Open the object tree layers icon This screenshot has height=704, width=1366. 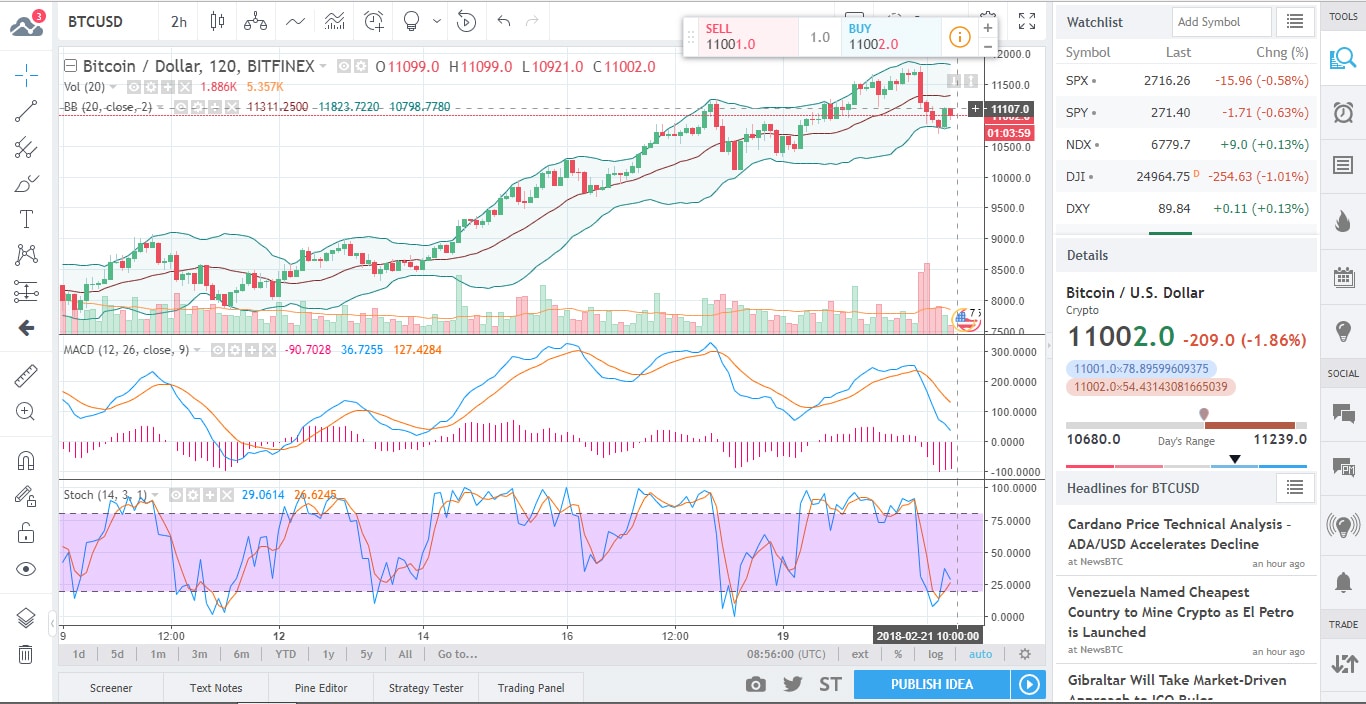pos(26,619)
